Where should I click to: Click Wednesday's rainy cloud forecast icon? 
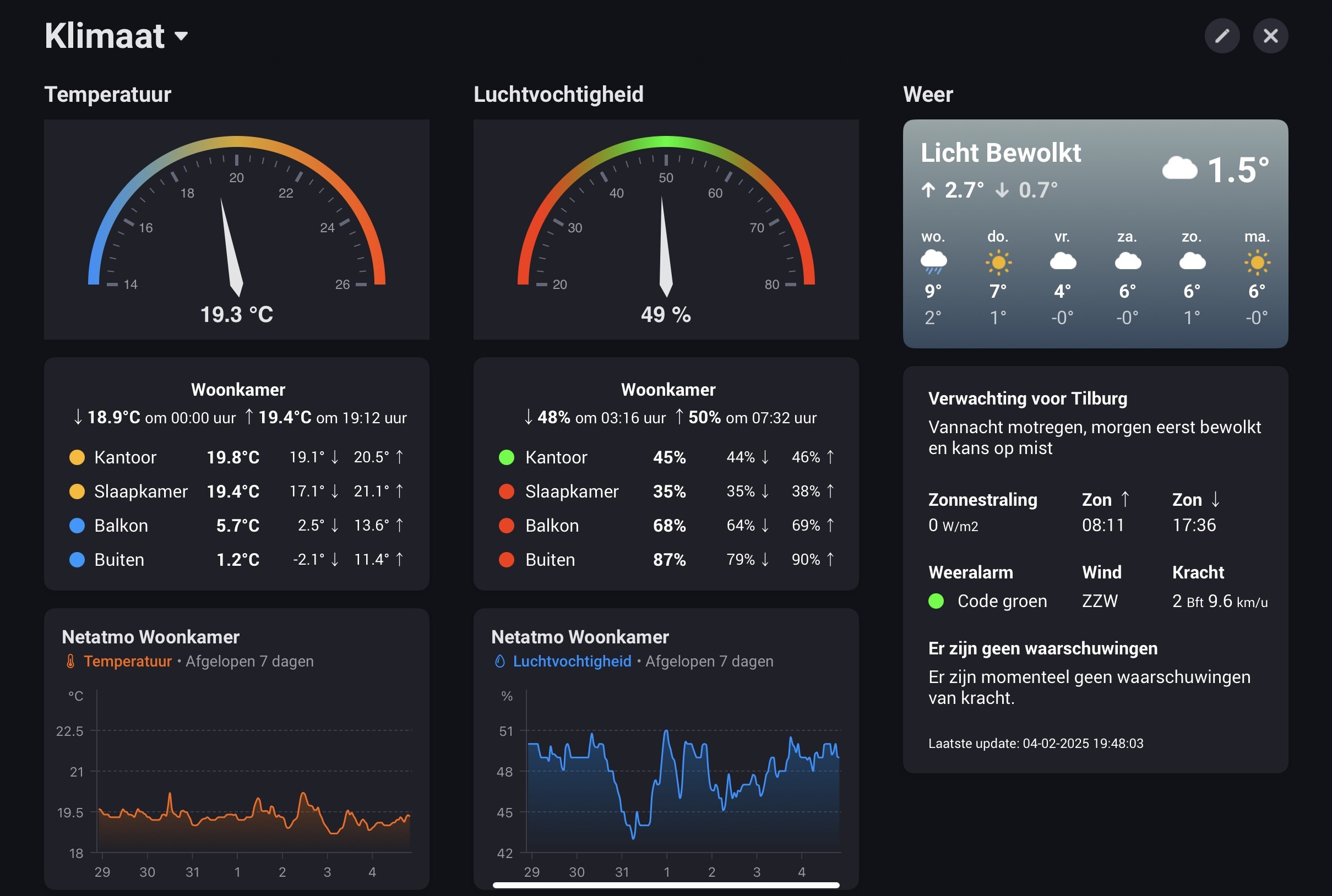(933, 262)
